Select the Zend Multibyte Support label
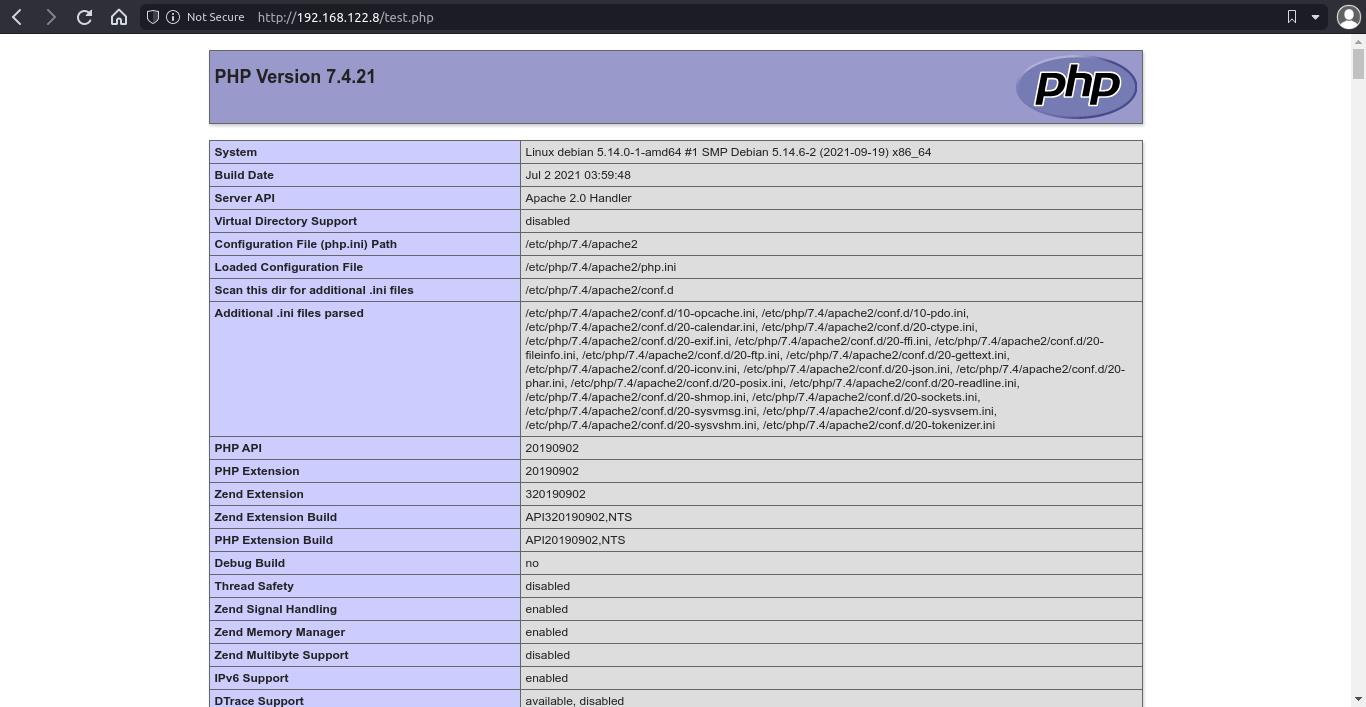 (x=282, y=655)
